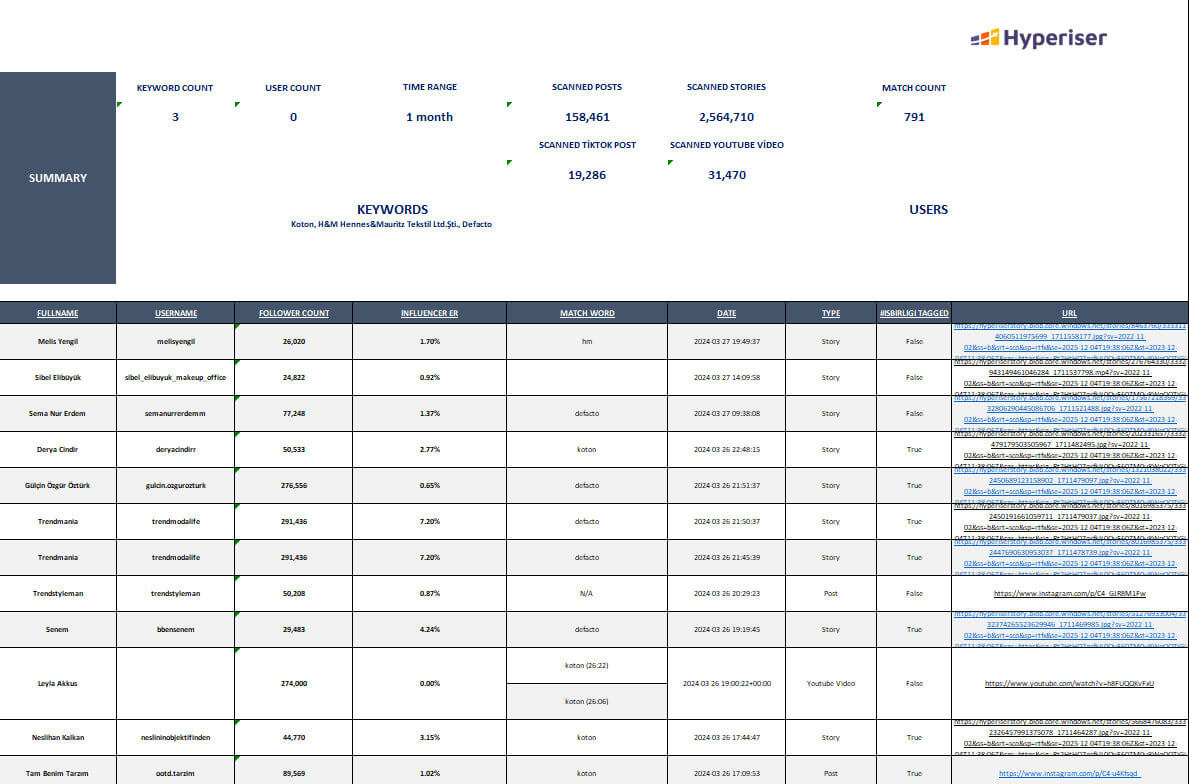Viewport: 1189px width, 784px height.
Task: Click the URL column header
Action: click(x=1069, y=313)
